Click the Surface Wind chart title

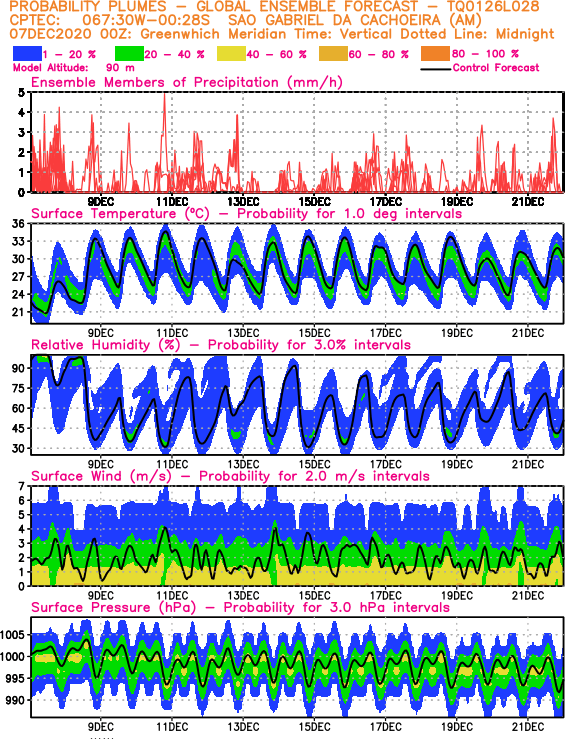pyautogui.click(x=230, y=476)
